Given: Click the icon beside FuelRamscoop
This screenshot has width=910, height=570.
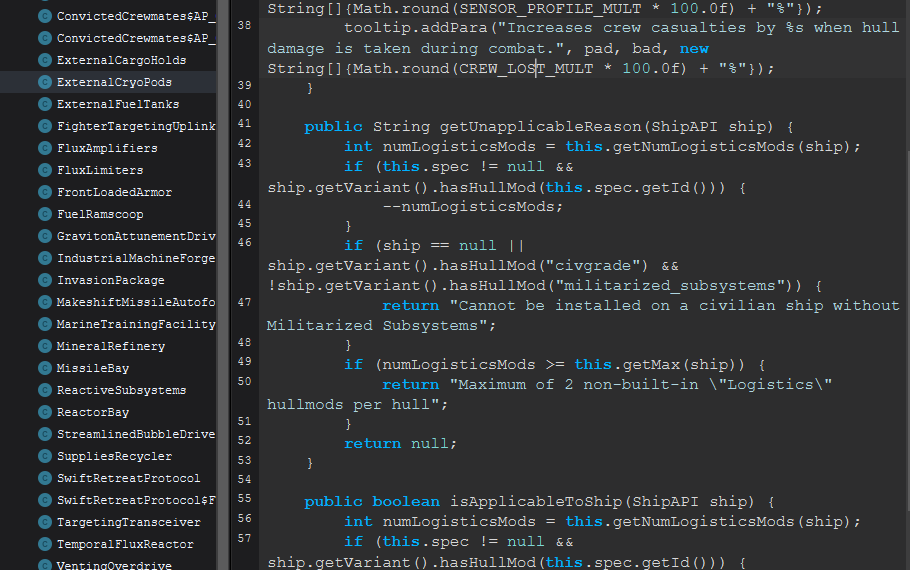Looking at the screenshot, I should [x=45, y=214].
